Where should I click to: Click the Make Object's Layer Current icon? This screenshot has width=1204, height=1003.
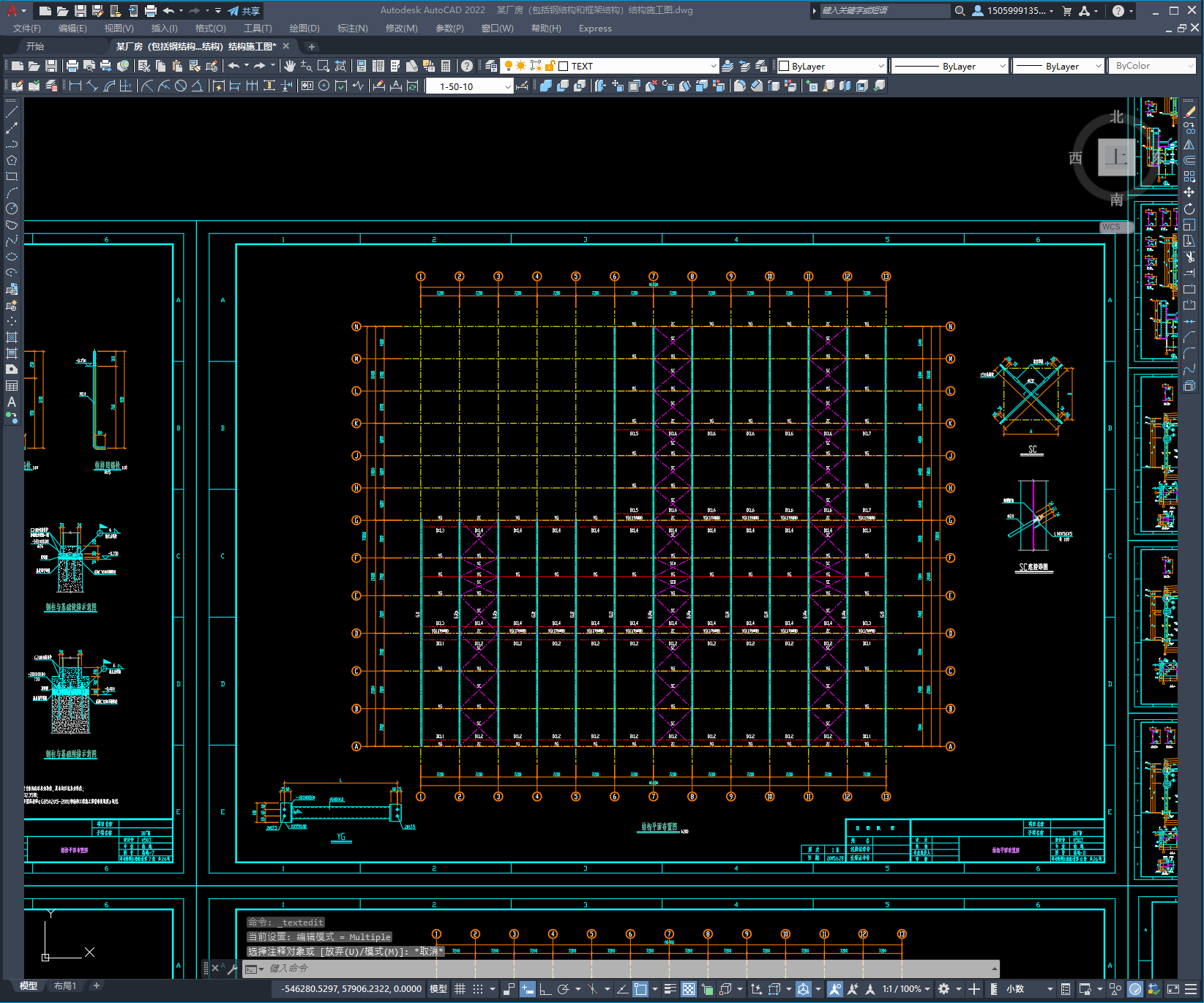728,66
